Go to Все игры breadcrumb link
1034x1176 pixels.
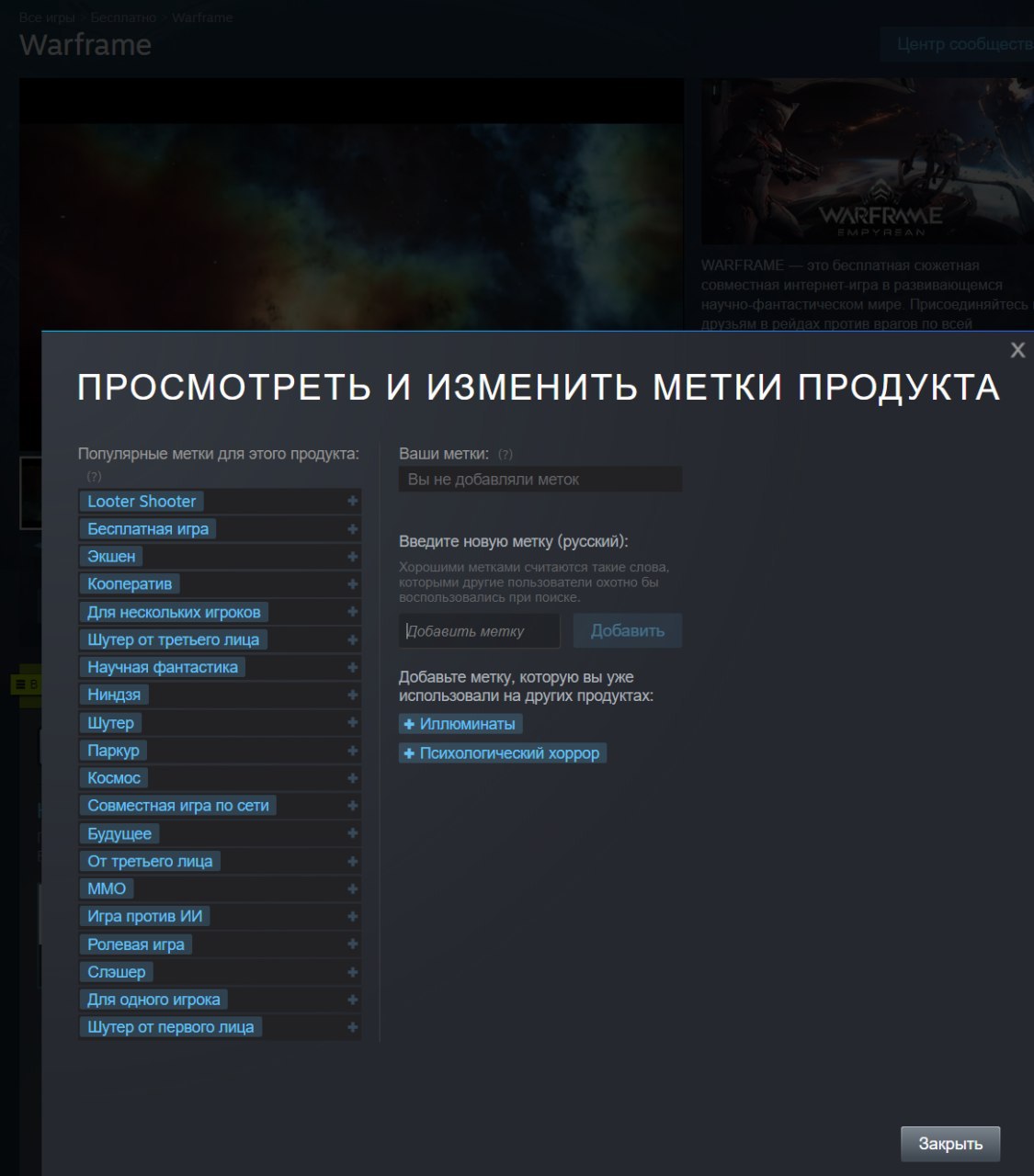tap(48, 17)
